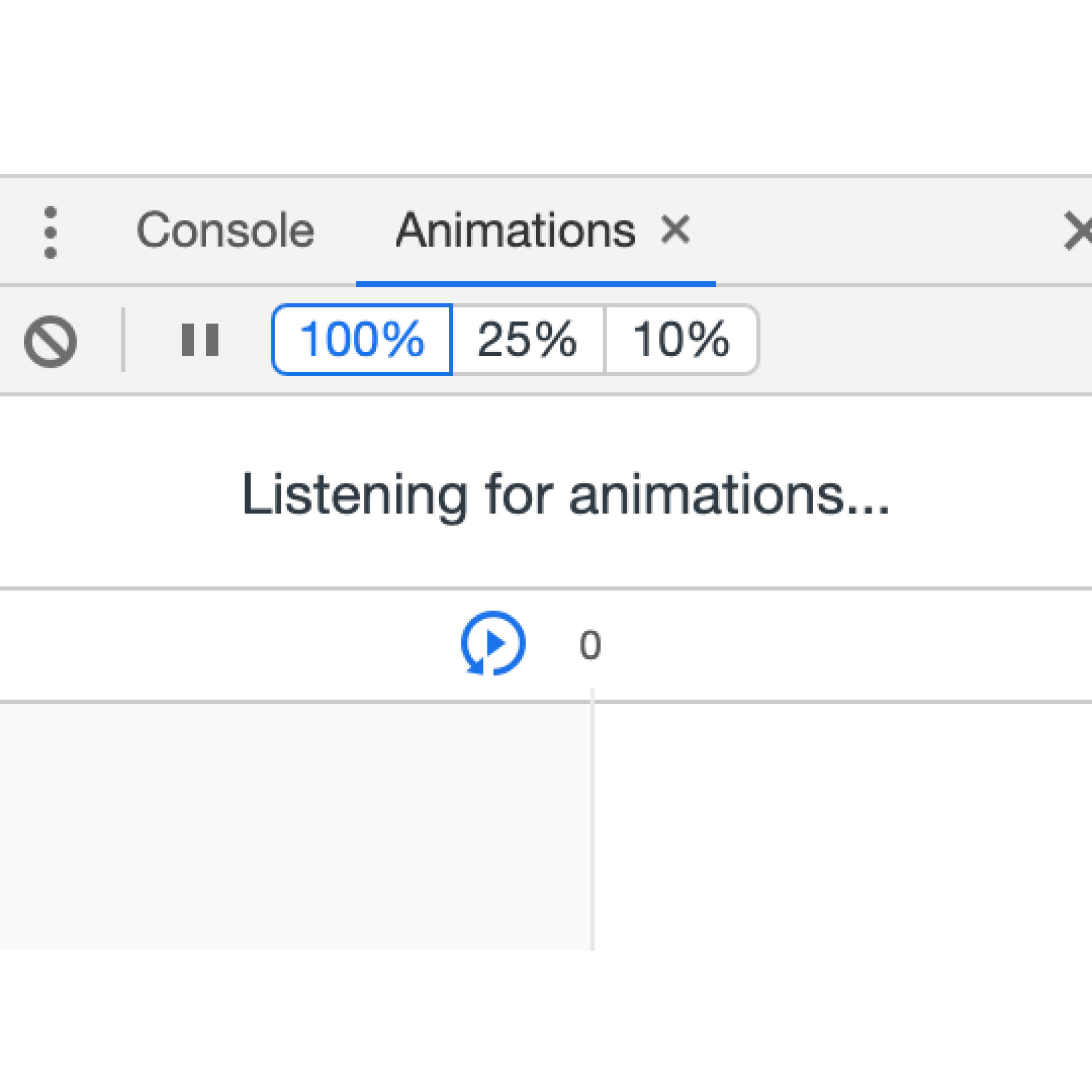Close the Animations tab with its x
Image resolution: width=1092 pixels, height=1092 pixels.
[x=676, y=230]
